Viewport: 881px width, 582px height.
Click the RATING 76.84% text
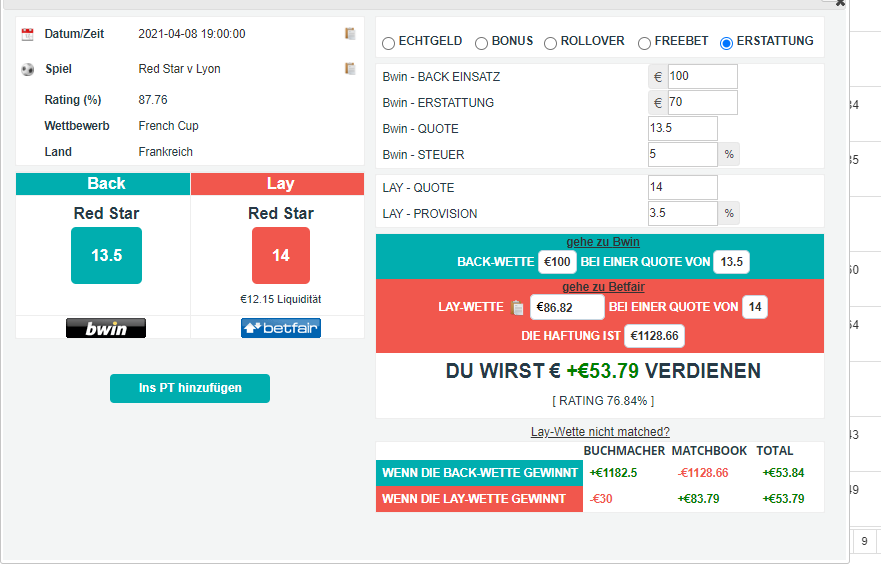[x=603, y=401]
